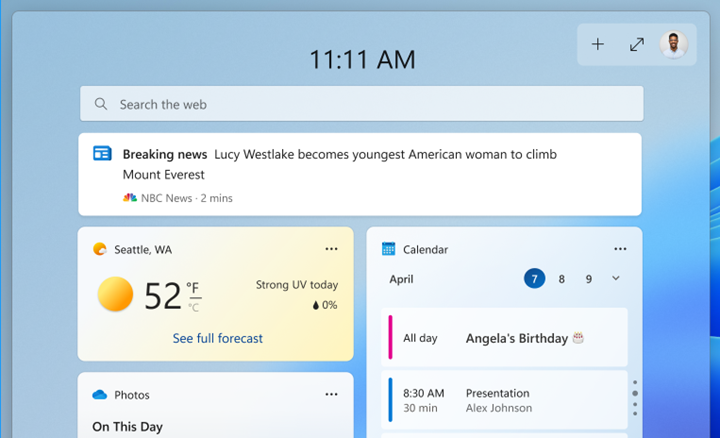Open the user profile avatar

(x=673, y=45)
